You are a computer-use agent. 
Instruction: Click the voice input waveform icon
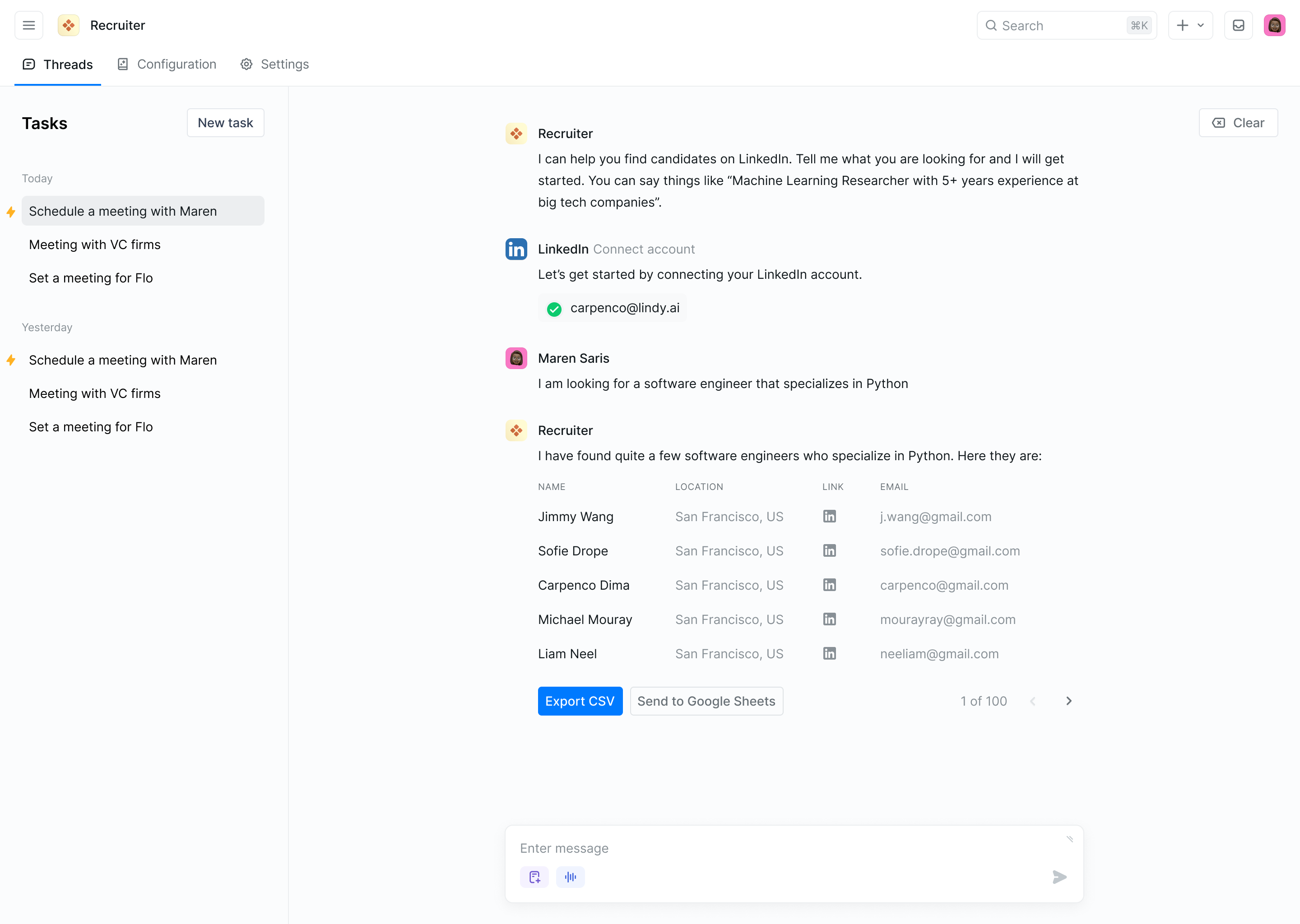point(570,877)
